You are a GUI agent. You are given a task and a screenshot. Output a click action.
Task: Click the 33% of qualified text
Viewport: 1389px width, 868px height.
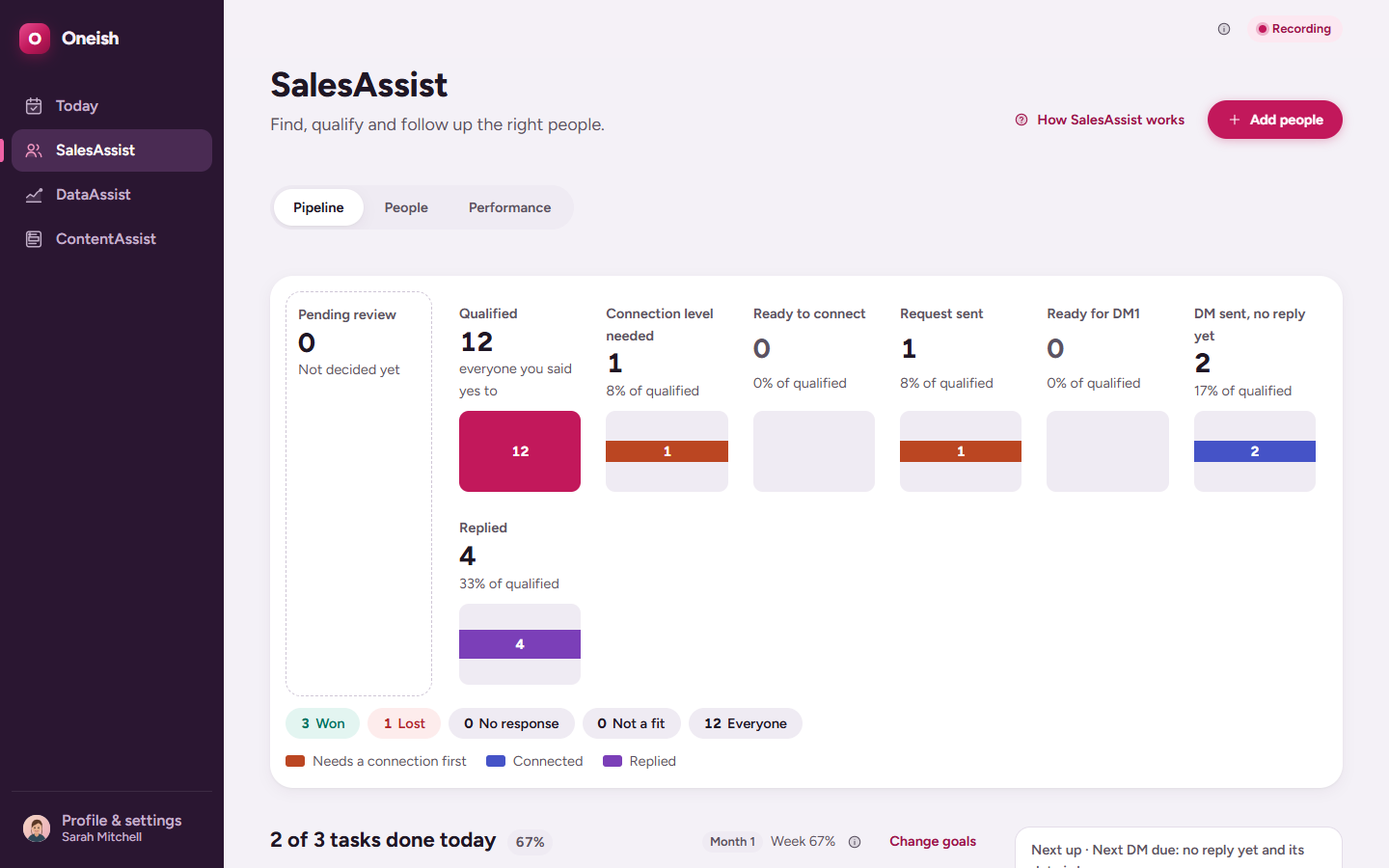click(x=509, y=583)
